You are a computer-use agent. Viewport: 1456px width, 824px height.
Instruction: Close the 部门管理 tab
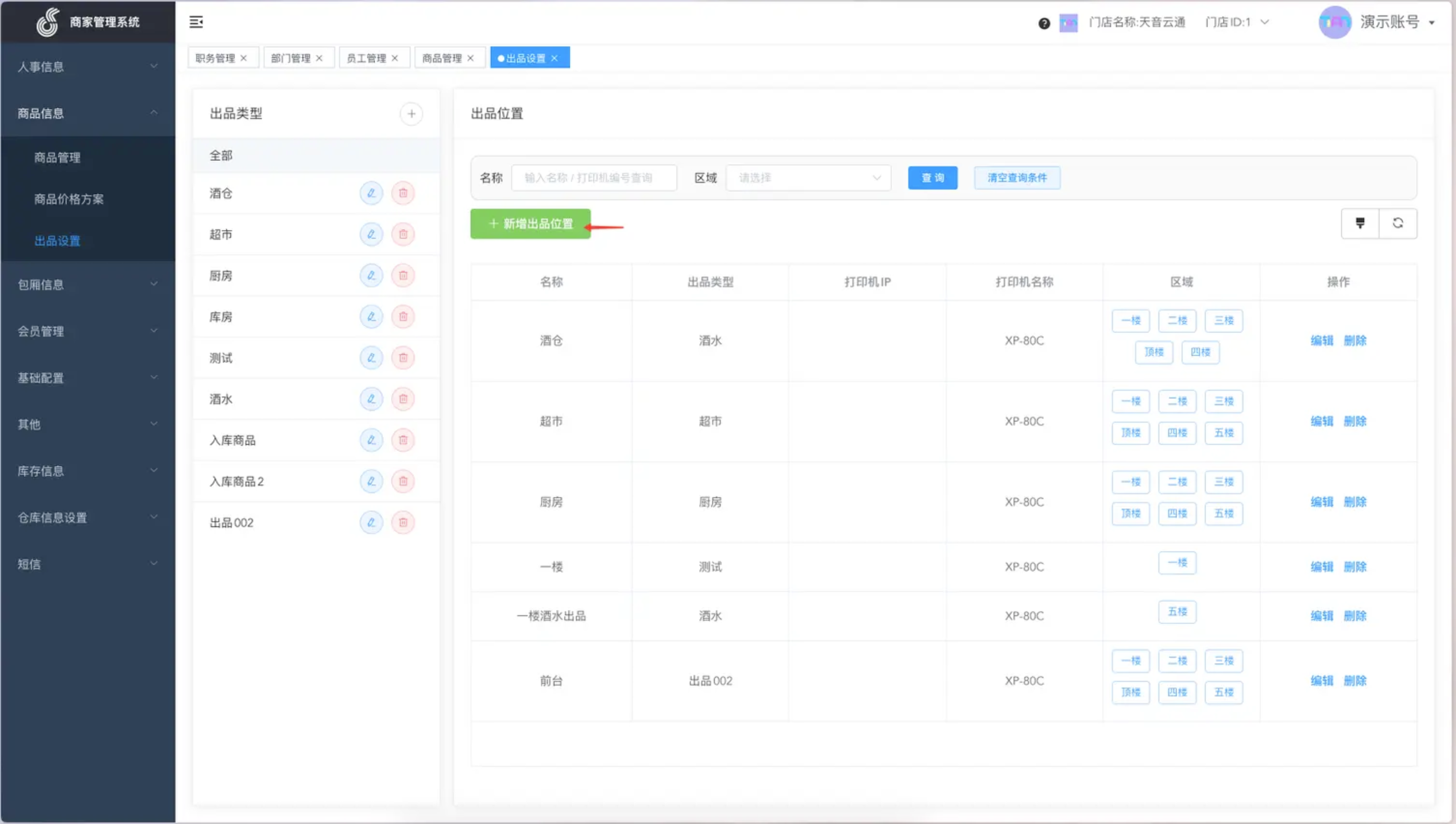pyautogui.click(x=319, y=58)
